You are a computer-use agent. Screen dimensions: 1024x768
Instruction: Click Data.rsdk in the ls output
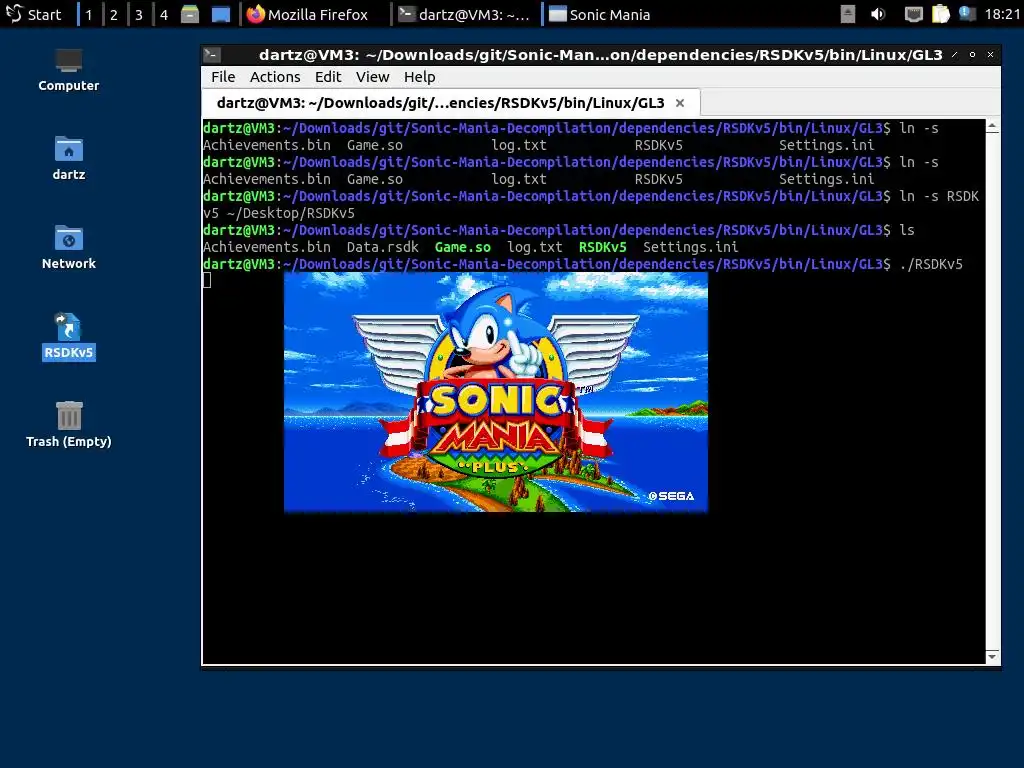click(383, 248)
